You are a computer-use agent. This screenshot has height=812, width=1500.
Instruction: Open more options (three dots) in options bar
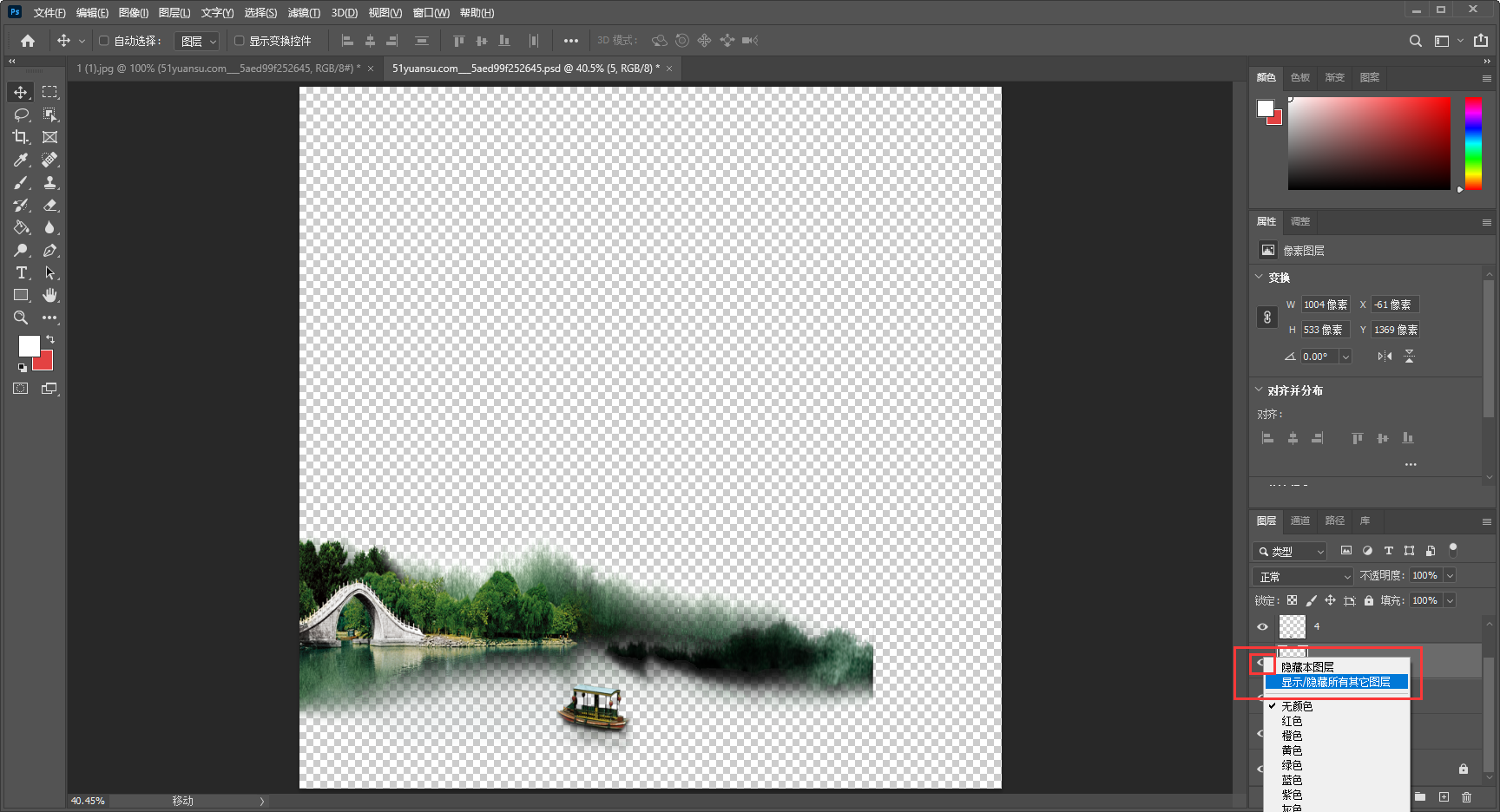coord(570,41)
